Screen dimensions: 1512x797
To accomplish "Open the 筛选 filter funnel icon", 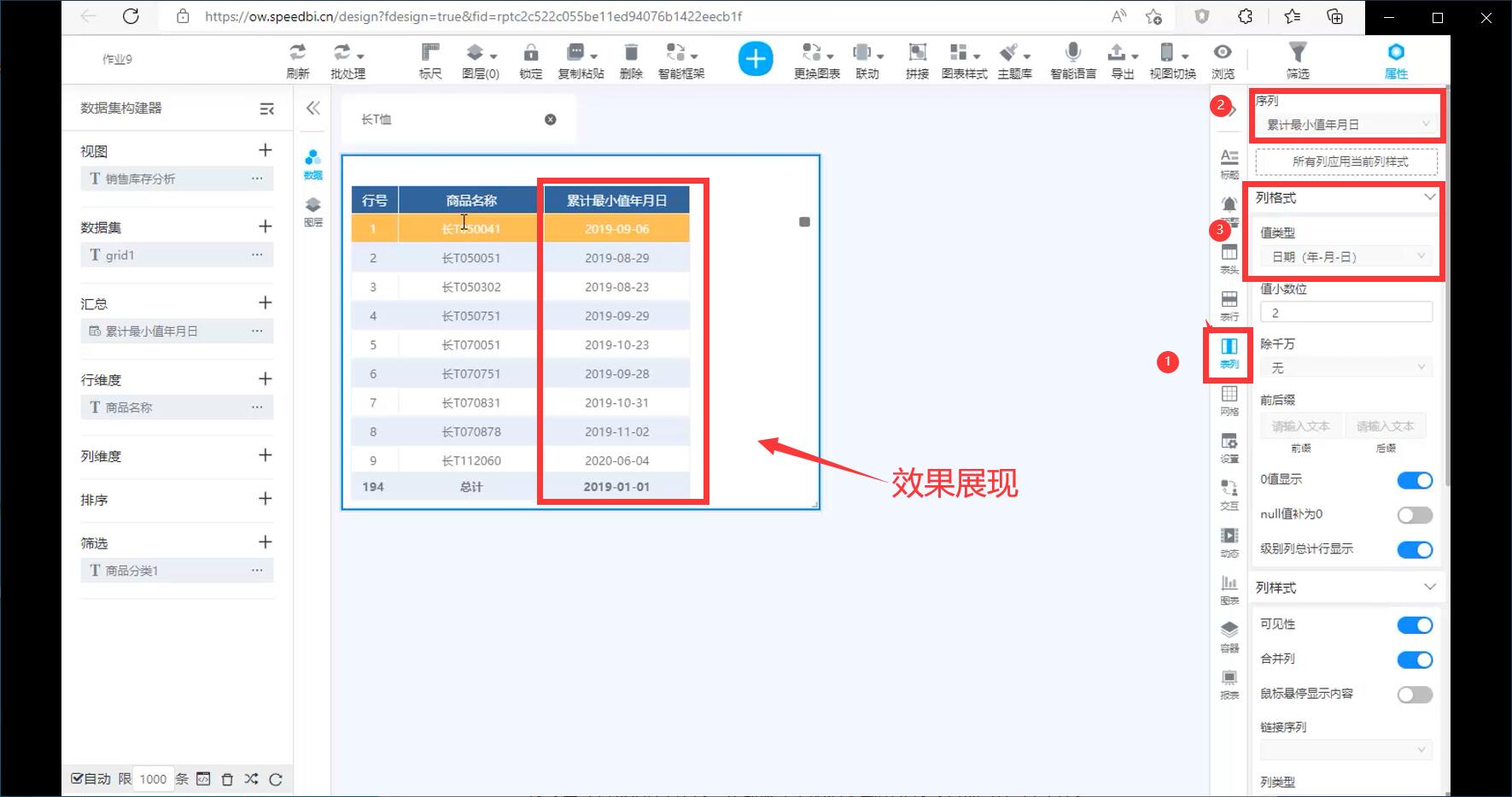I will point(1297,53).
